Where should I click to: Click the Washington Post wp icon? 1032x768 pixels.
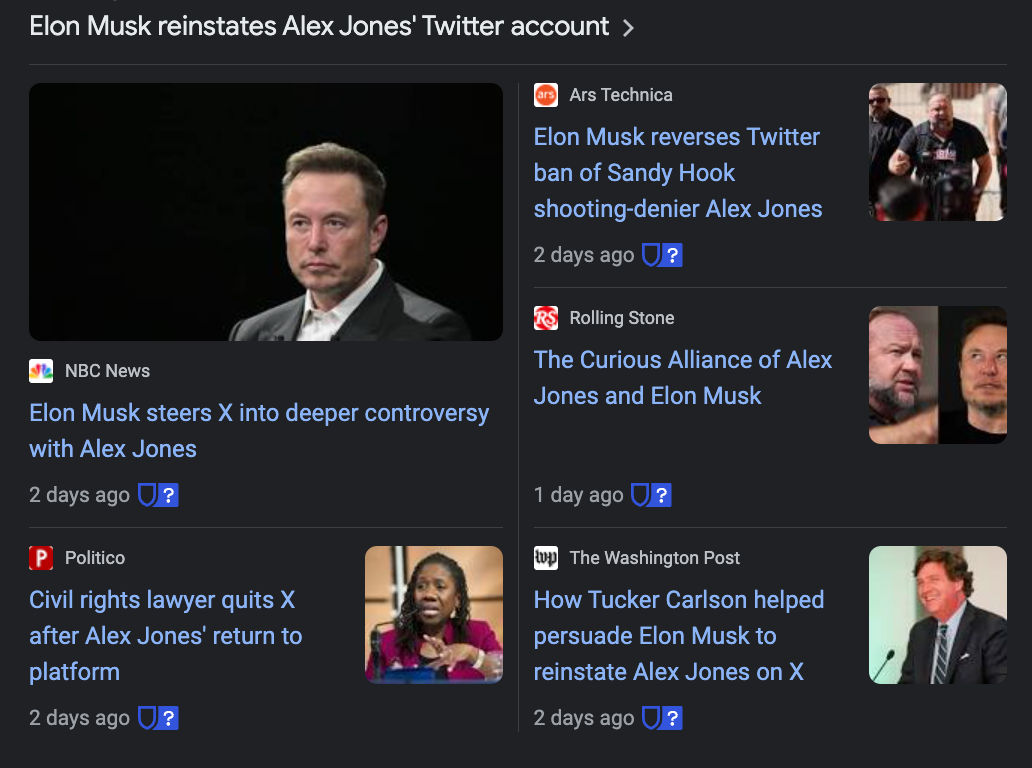[x=546, y=558]
